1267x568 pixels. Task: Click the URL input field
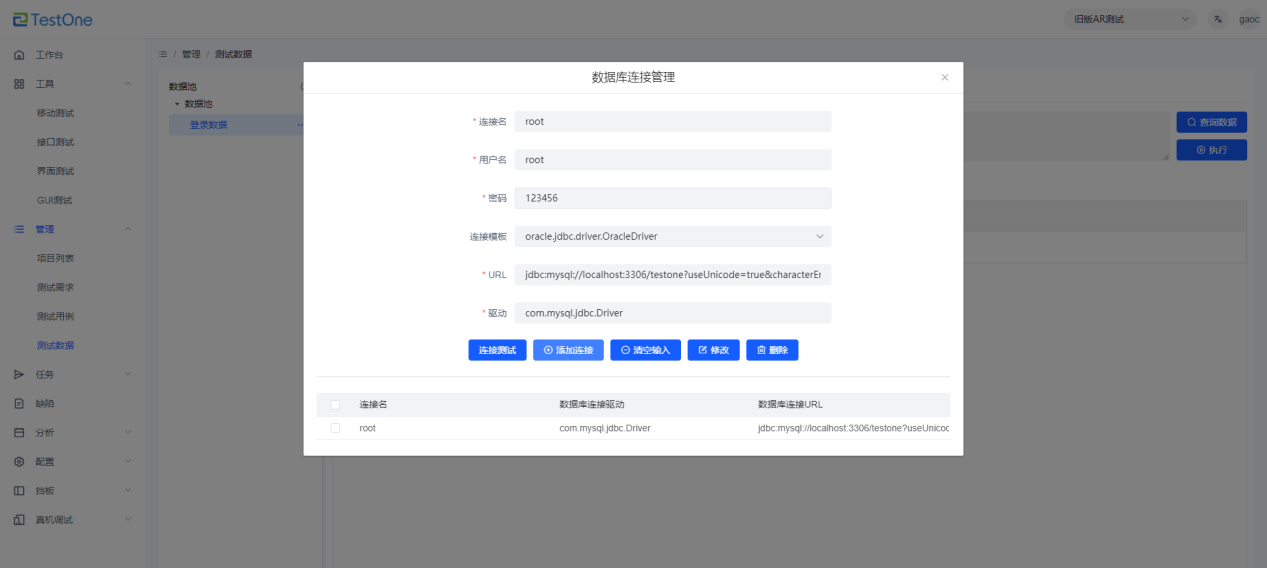tap(672, 275)
